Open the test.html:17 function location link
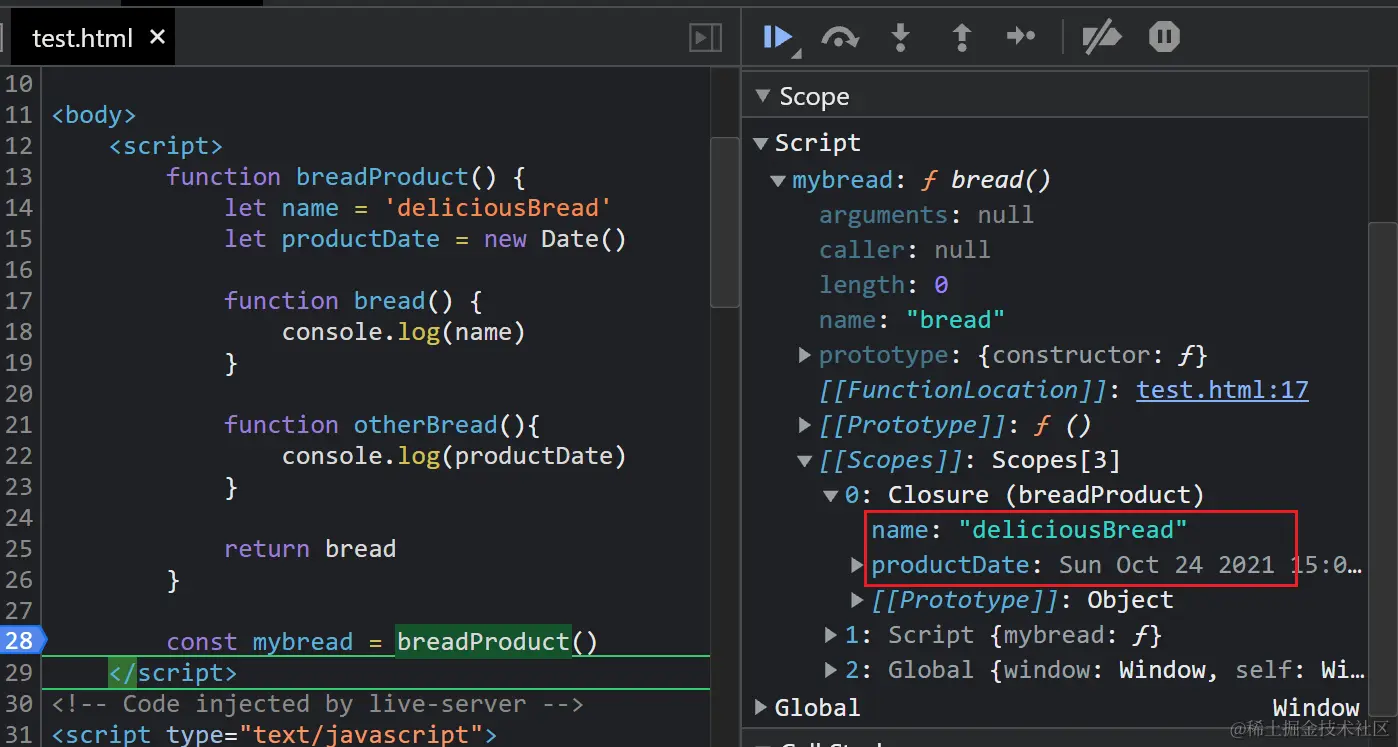Screen dimensions: 1398x747 [x=1223, y=390]
